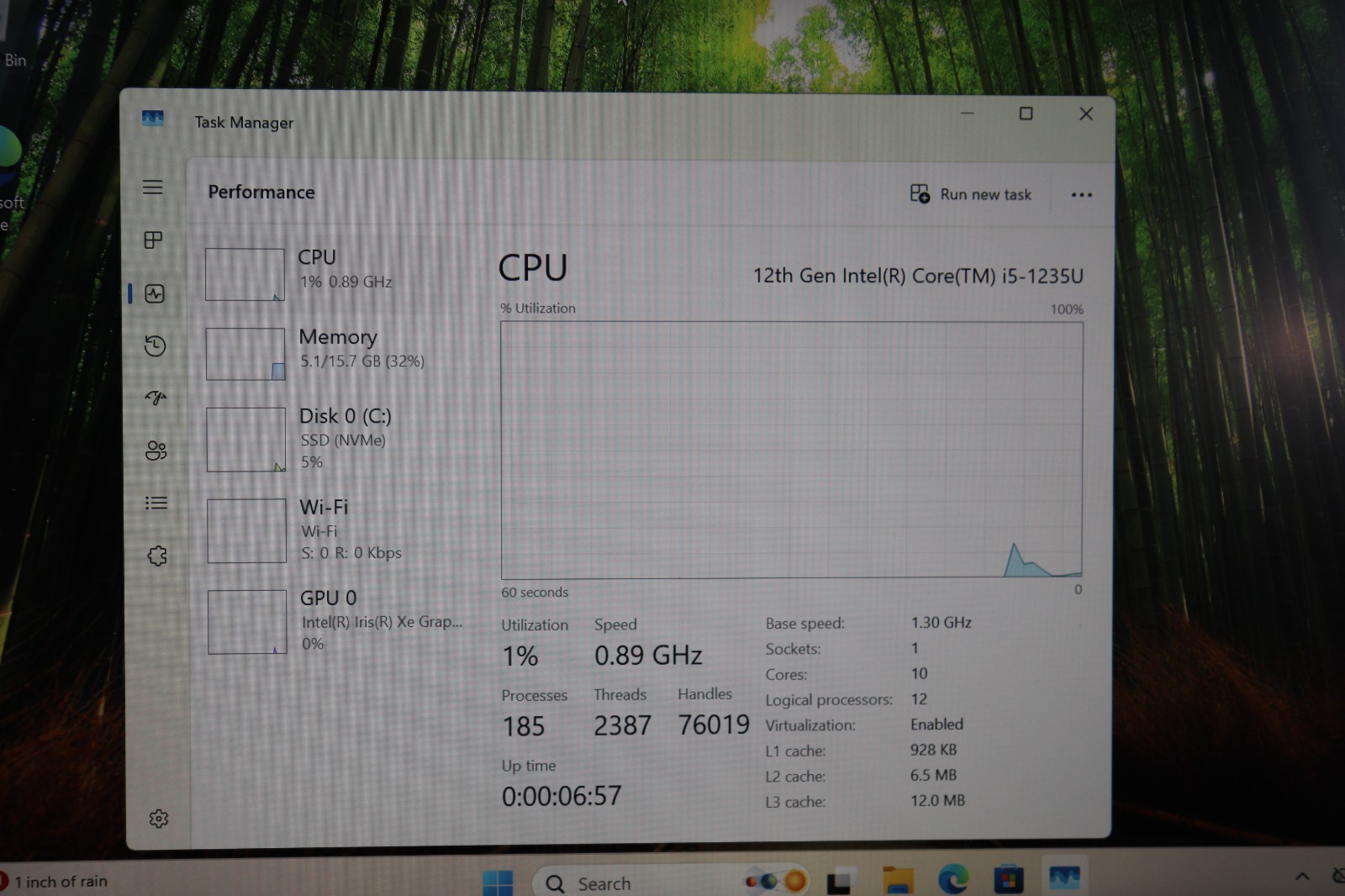Maximize the Task Manager window

pyautogui.click(x=1026, y=113)
